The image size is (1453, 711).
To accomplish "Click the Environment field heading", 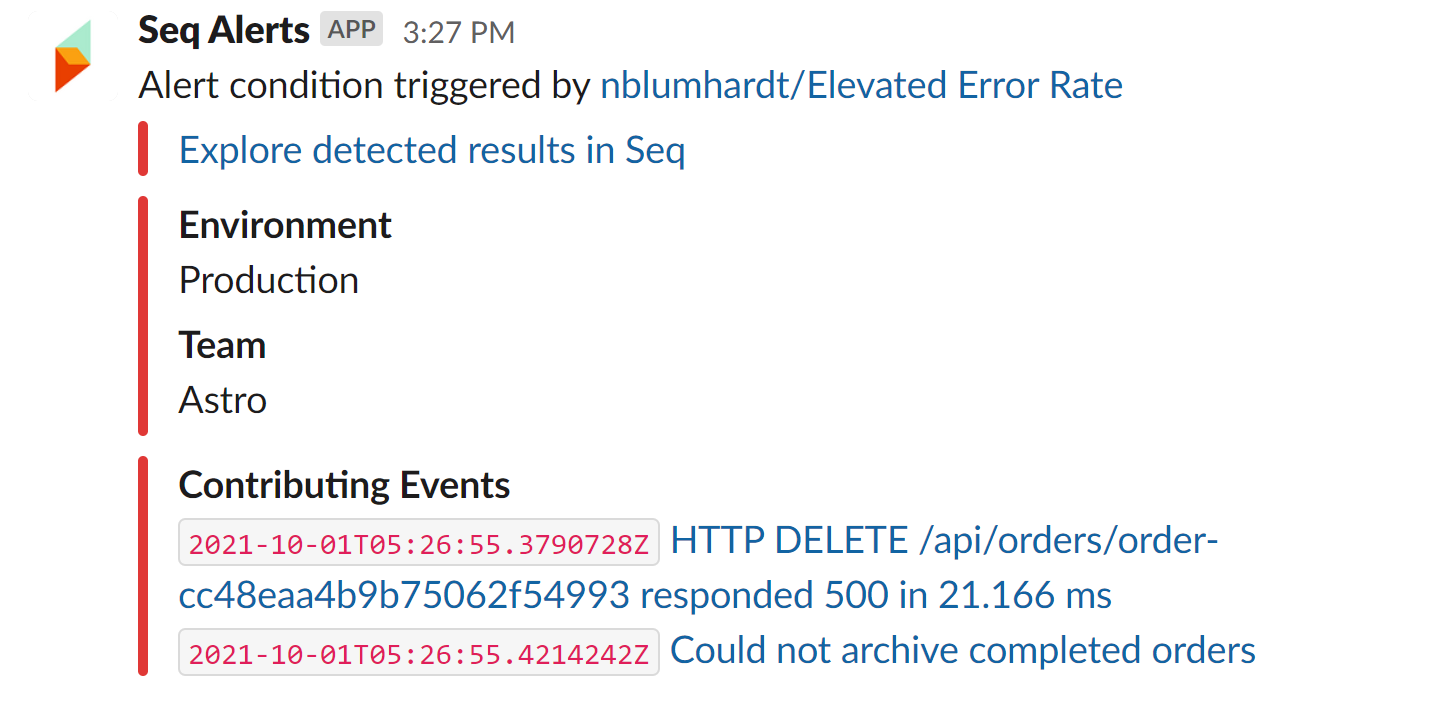I will 284,224.
